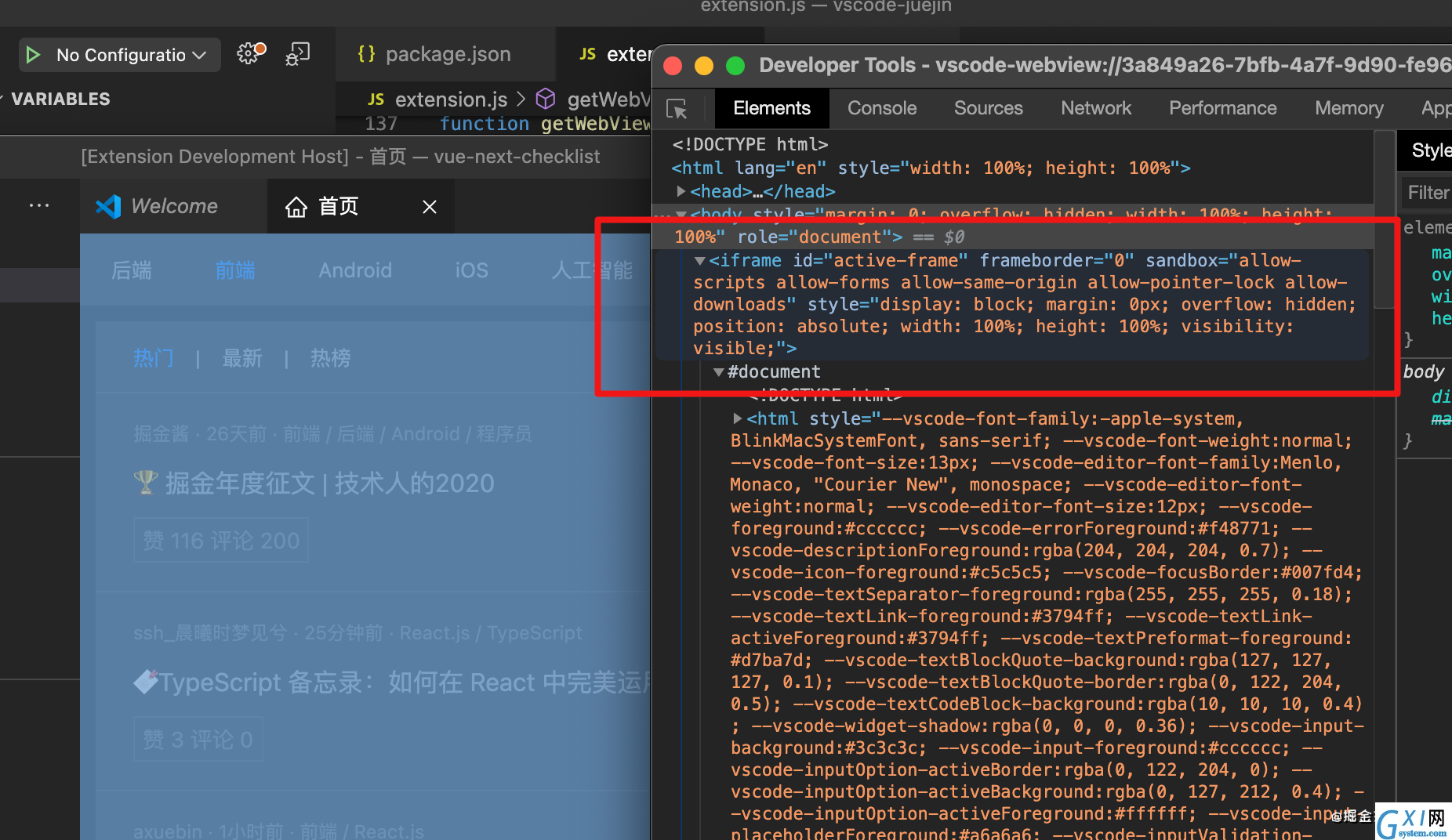Select the 人工智能 category

pos(593,270)
